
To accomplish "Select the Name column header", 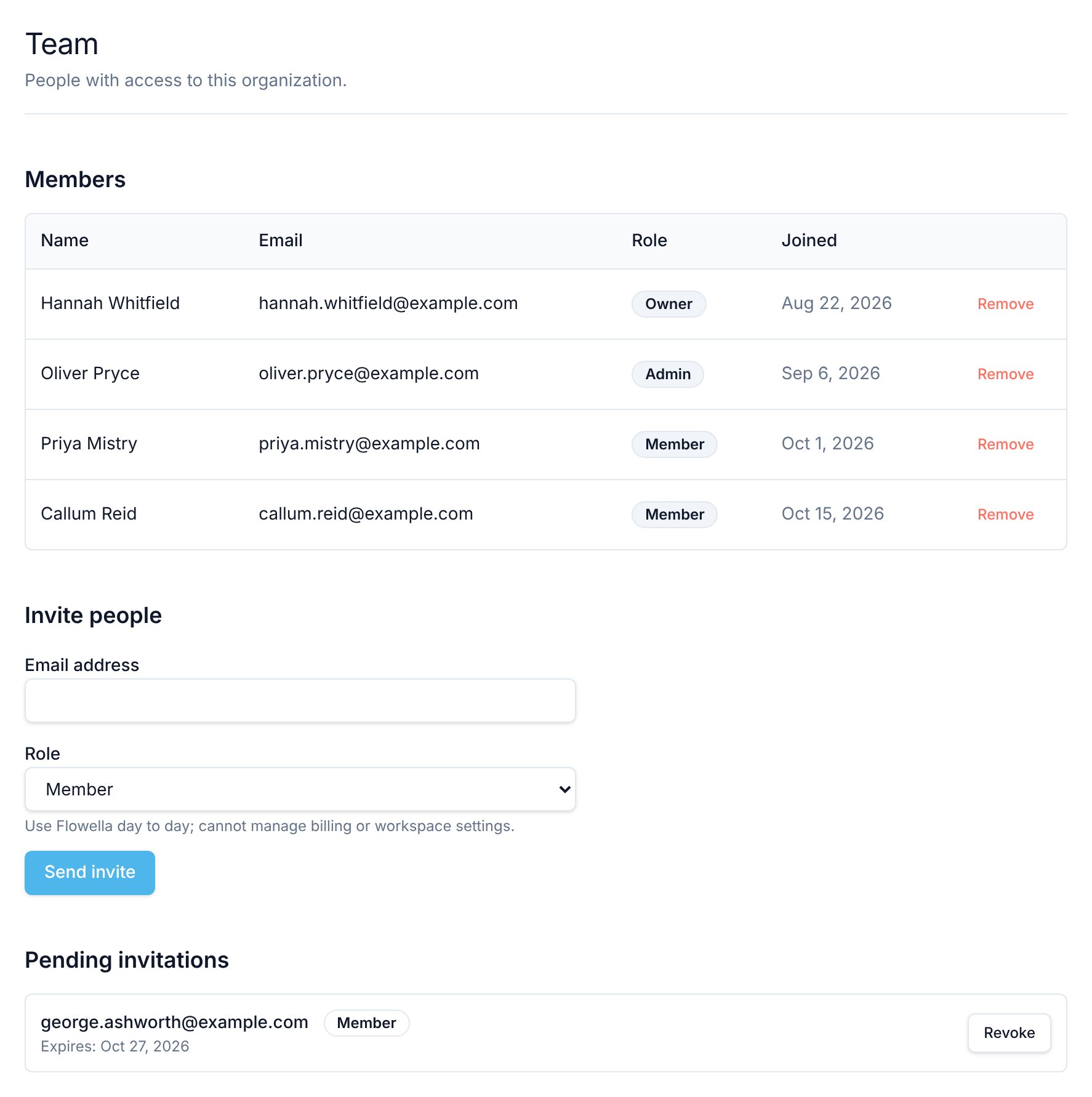I will tap(65, 241).
